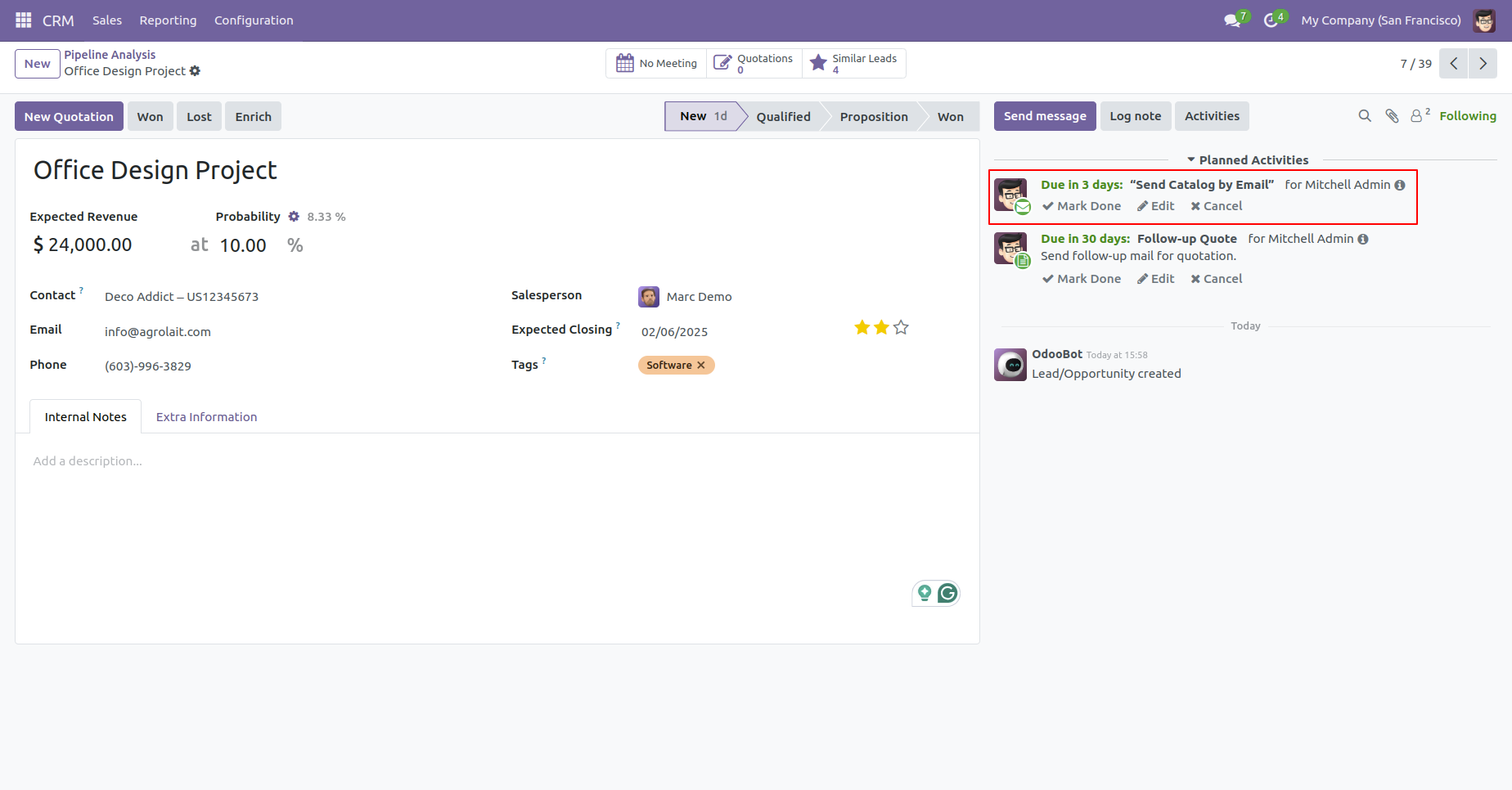
Task: Go to the previous record arrow
Action: [x=1454, y=63]
